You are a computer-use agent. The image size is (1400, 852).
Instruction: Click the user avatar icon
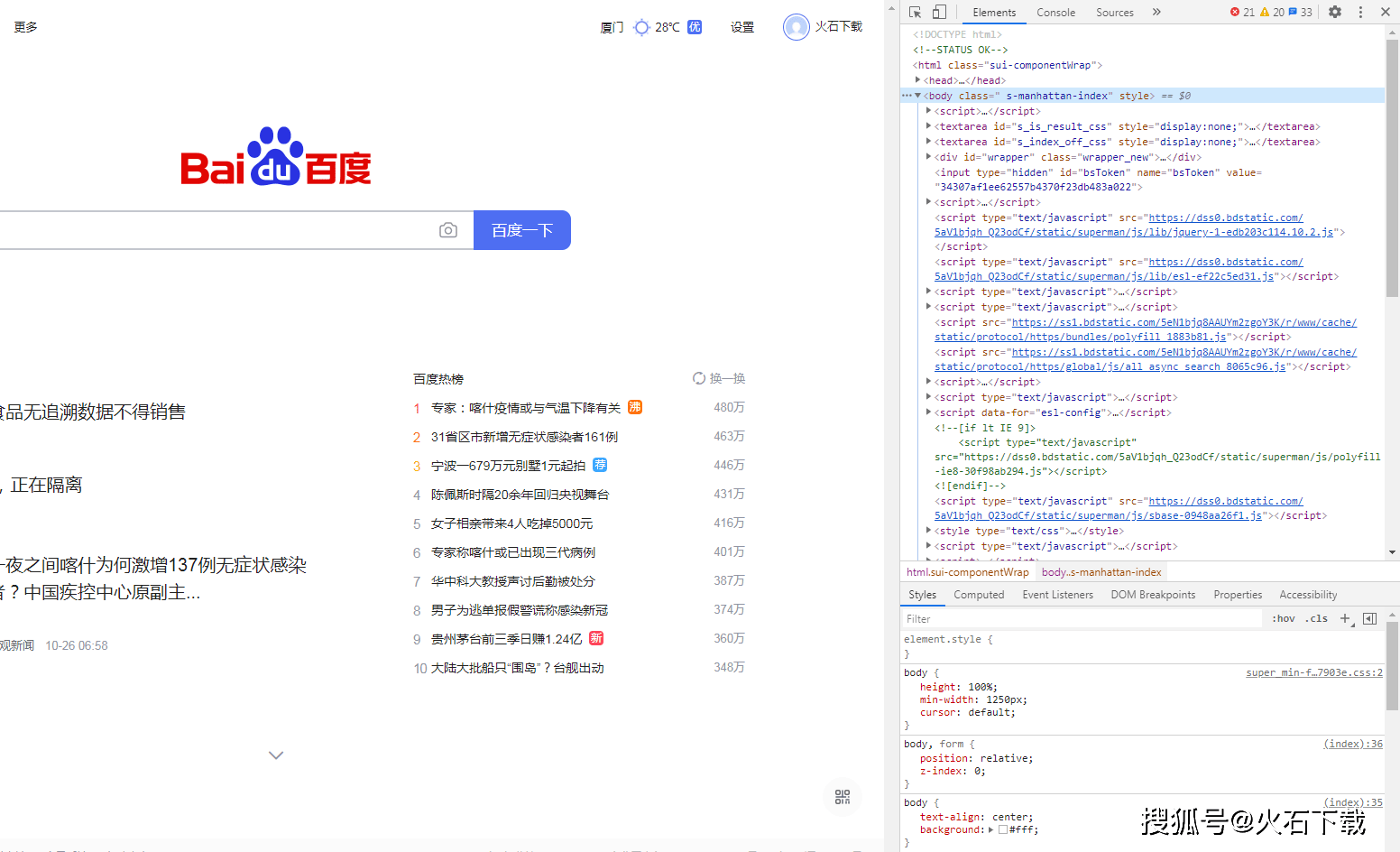[797, 27]
